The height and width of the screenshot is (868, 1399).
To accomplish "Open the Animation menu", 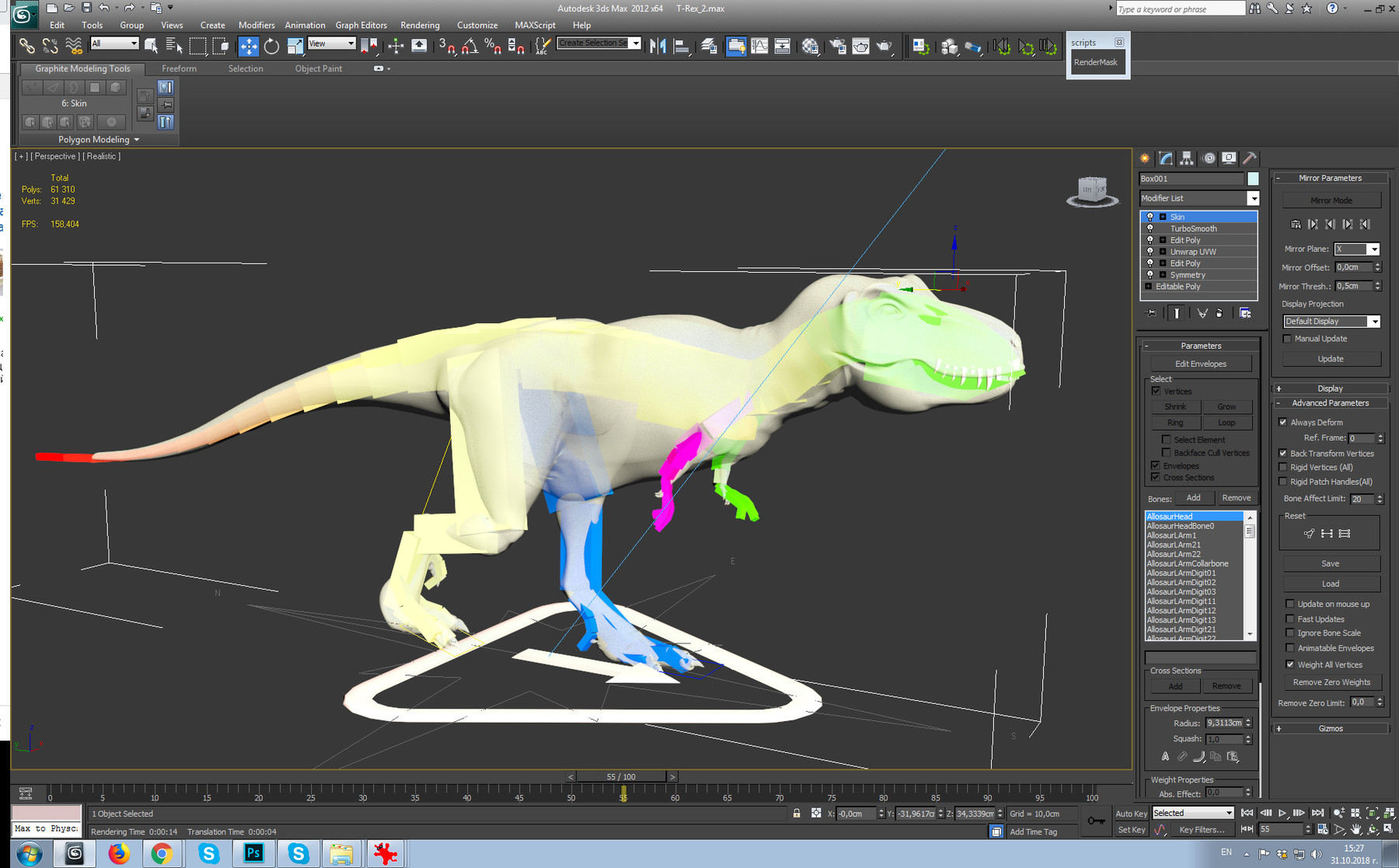I will click(305, 24).
